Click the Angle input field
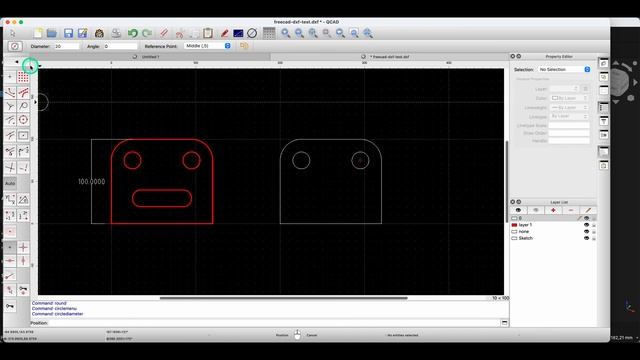Screen dimensions: 640x360 coord(120,46)
